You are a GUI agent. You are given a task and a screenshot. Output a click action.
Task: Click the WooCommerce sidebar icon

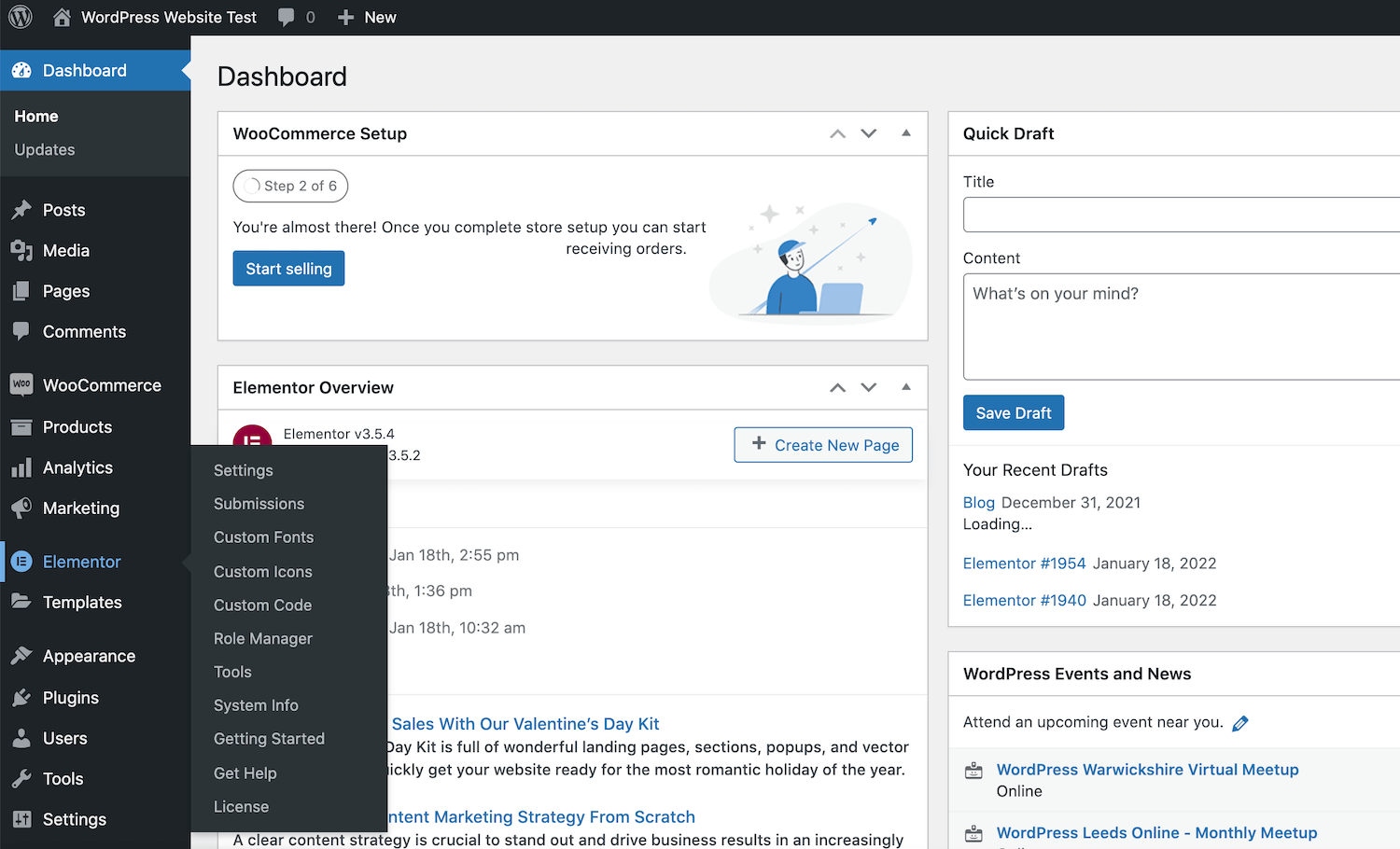coord(23,384)
